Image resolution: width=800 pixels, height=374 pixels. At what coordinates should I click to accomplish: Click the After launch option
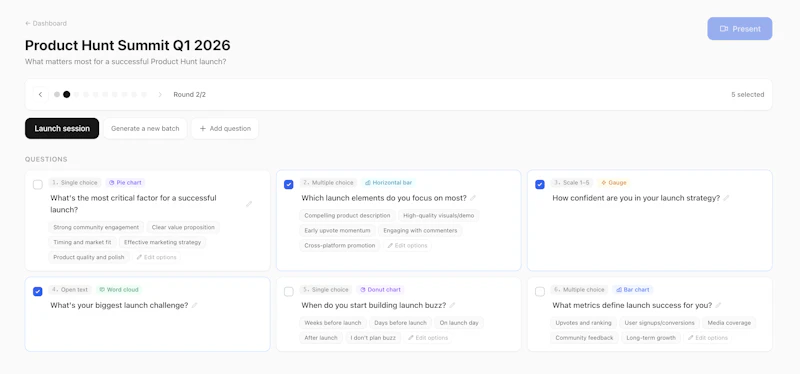click(x=321, y=338)
